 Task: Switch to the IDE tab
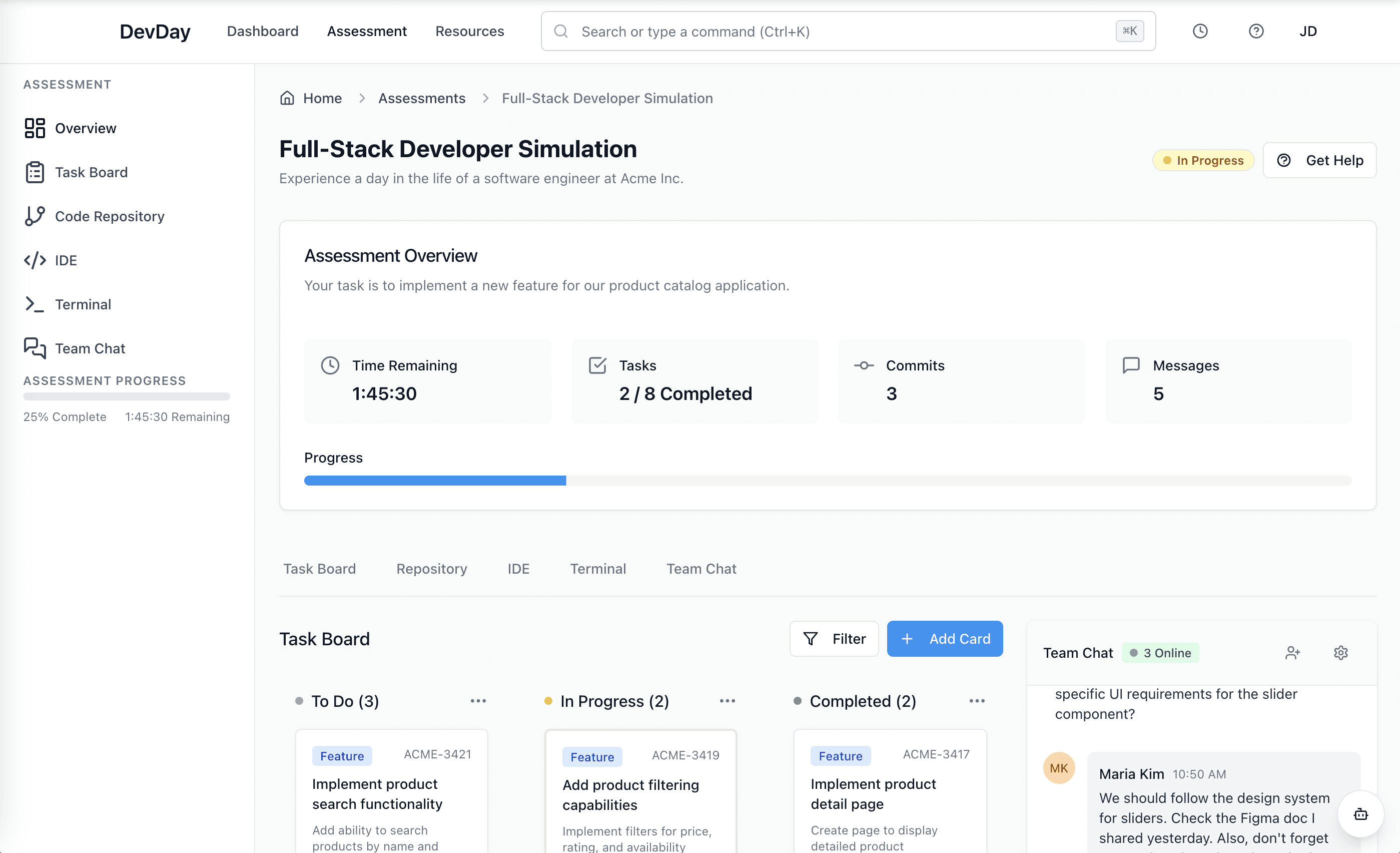[519, 569]
